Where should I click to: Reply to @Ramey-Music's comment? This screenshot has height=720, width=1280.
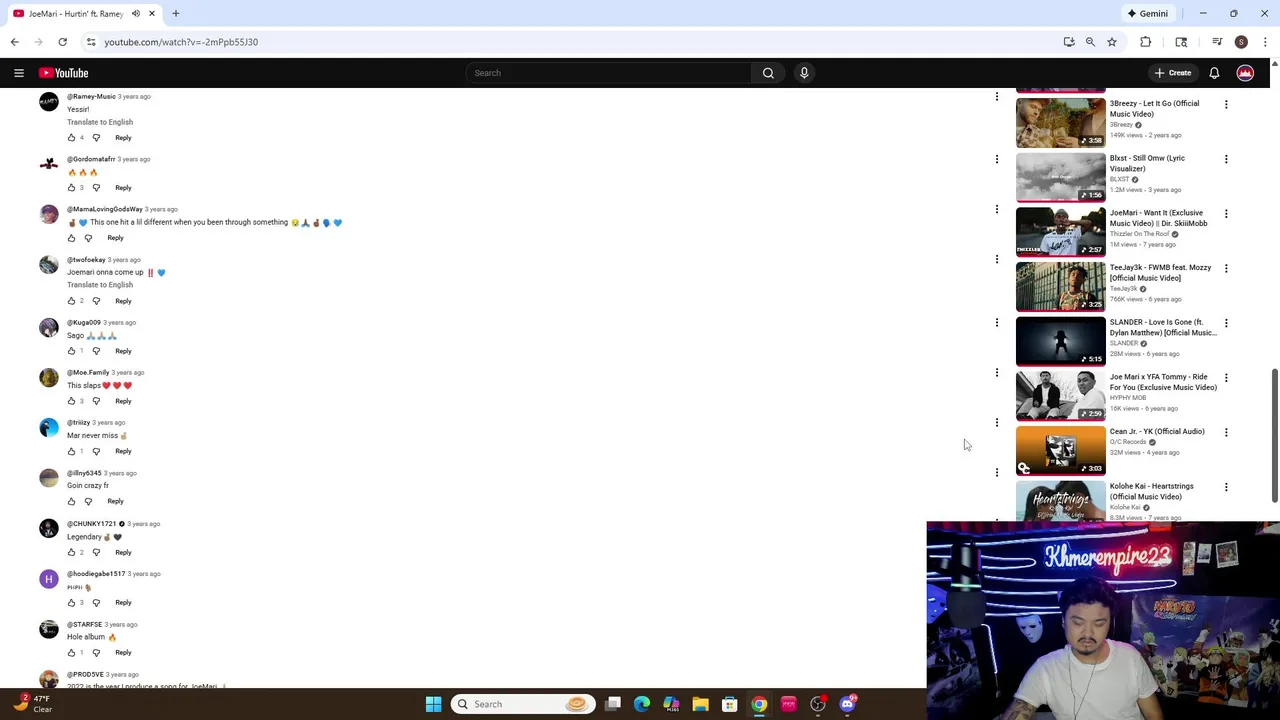123,138
